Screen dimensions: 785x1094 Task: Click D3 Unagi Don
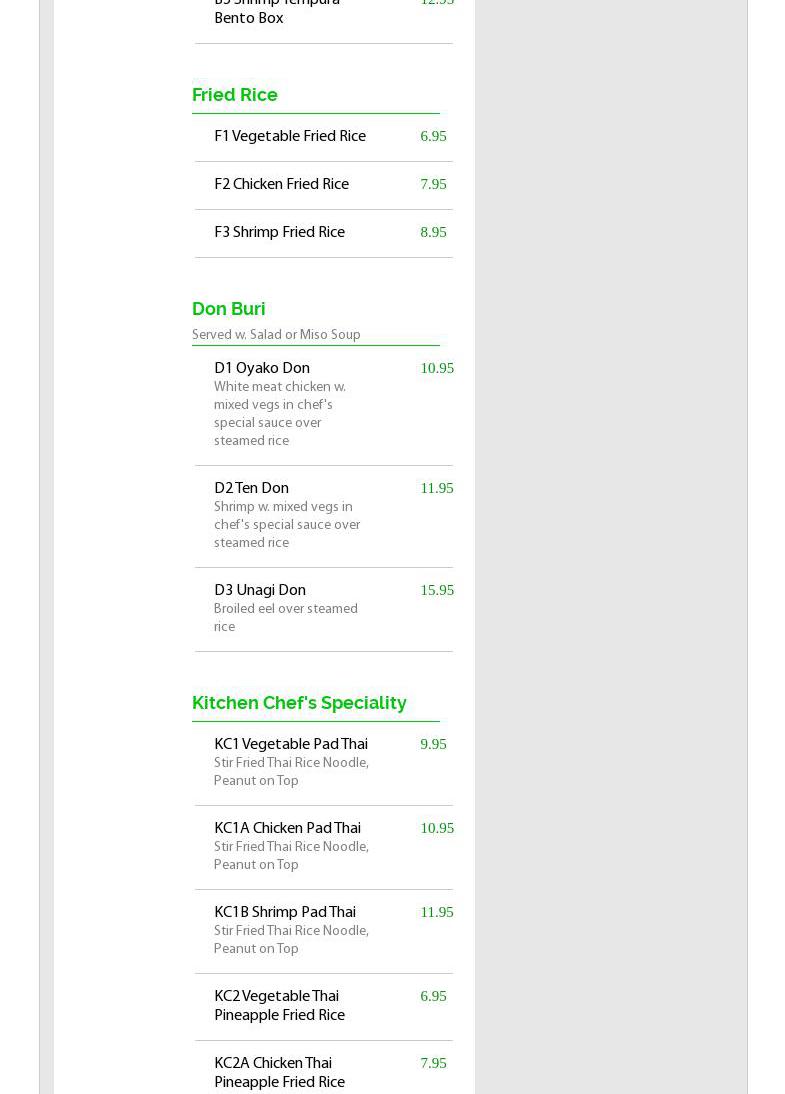[x=260, y=590]
